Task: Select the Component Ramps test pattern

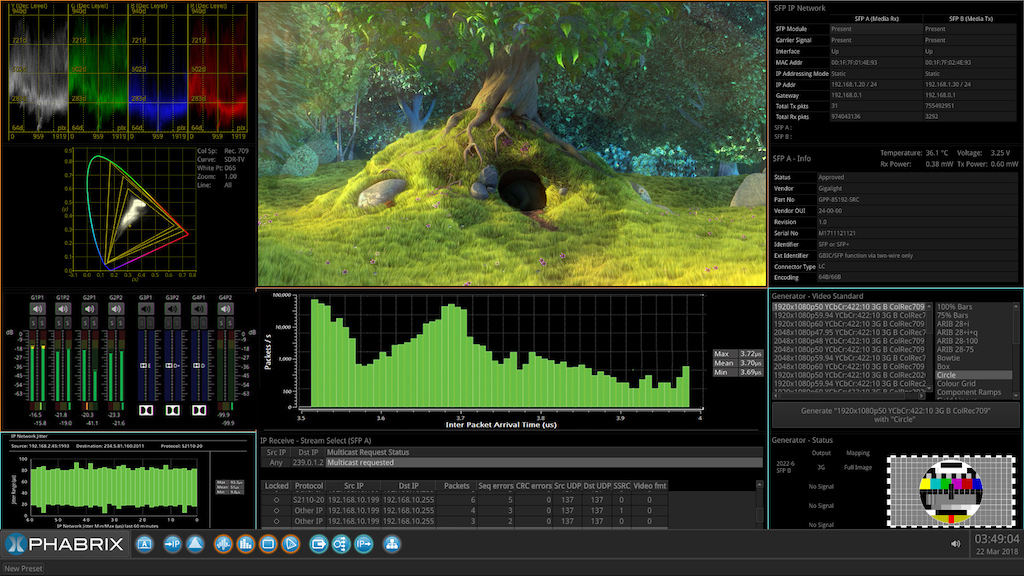Action: coord(969,392)
